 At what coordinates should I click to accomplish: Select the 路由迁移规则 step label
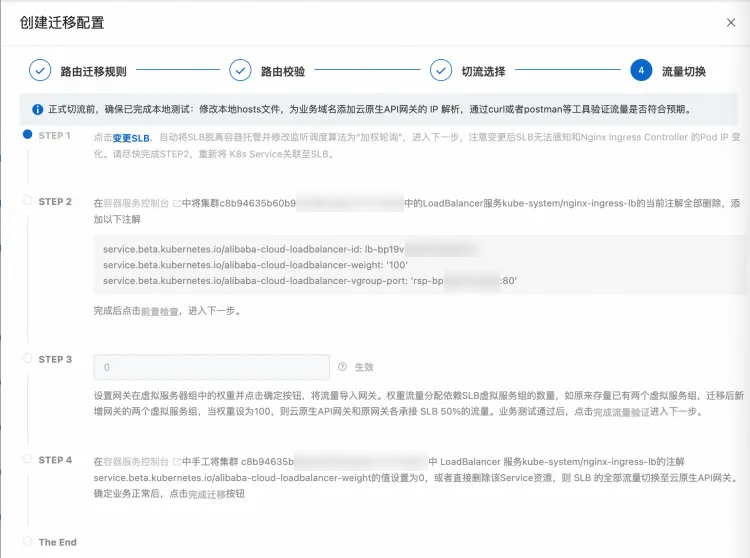tap(94, 72)
